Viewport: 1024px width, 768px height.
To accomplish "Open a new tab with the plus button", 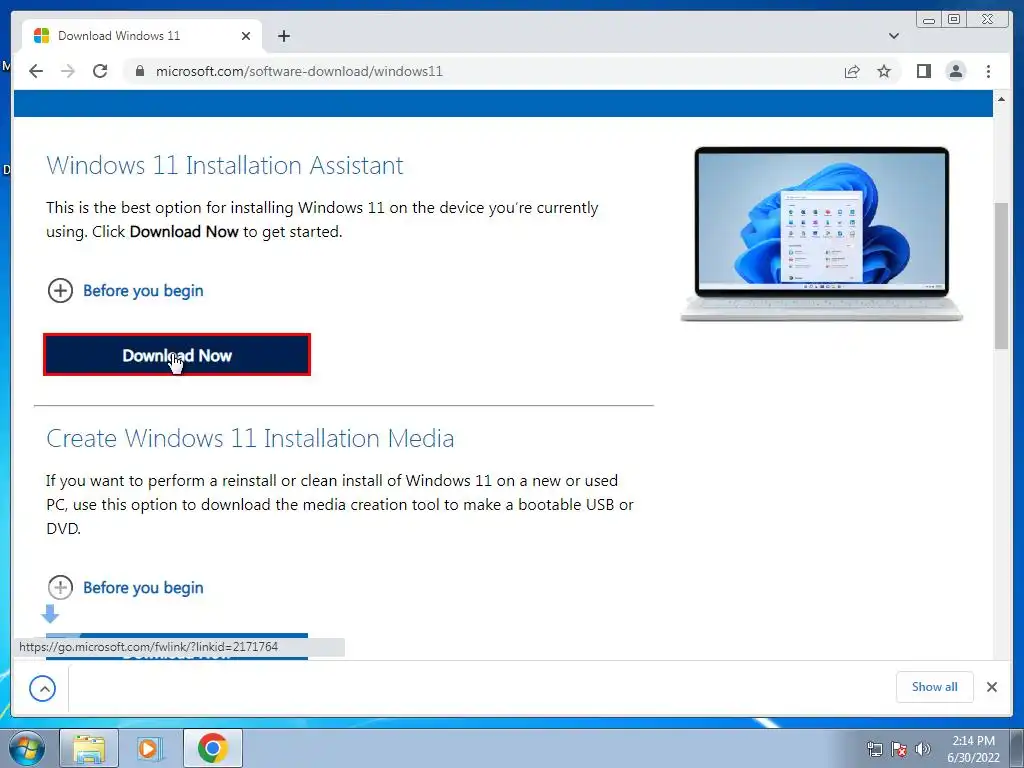I will (283, 36).
